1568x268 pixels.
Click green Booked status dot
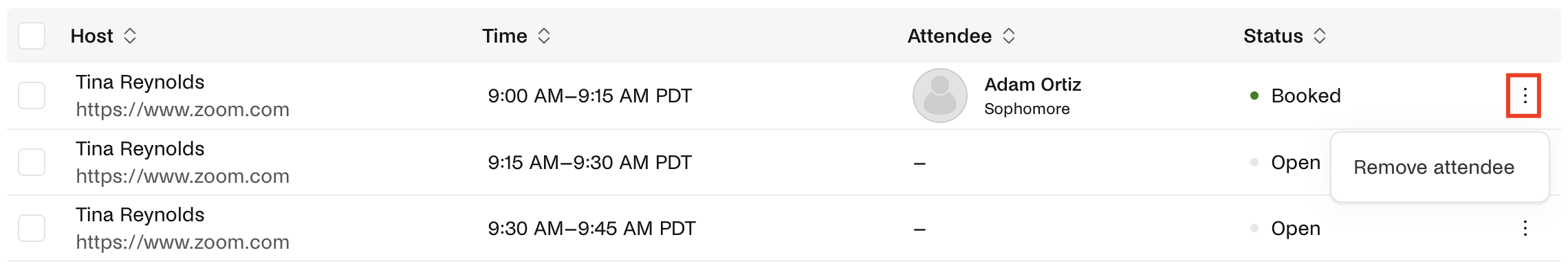point(1254,96)
